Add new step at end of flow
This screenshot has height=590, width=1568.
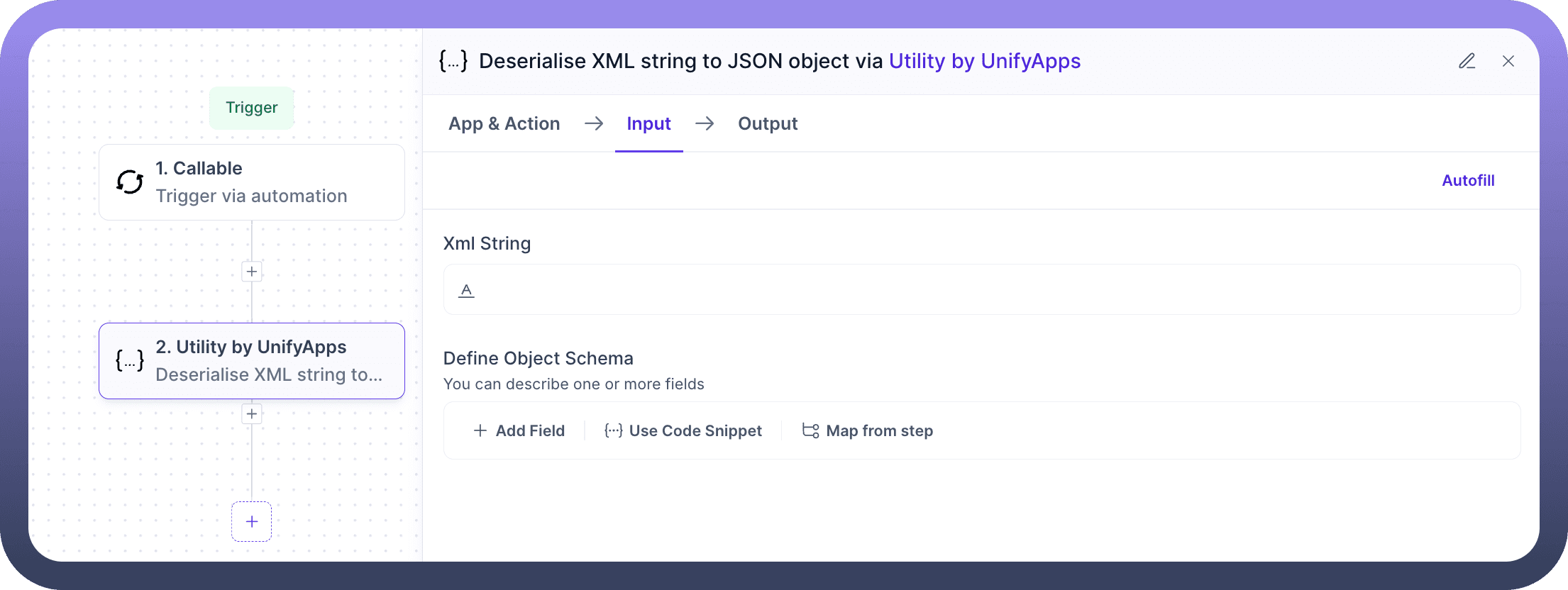tap(252, 522)
